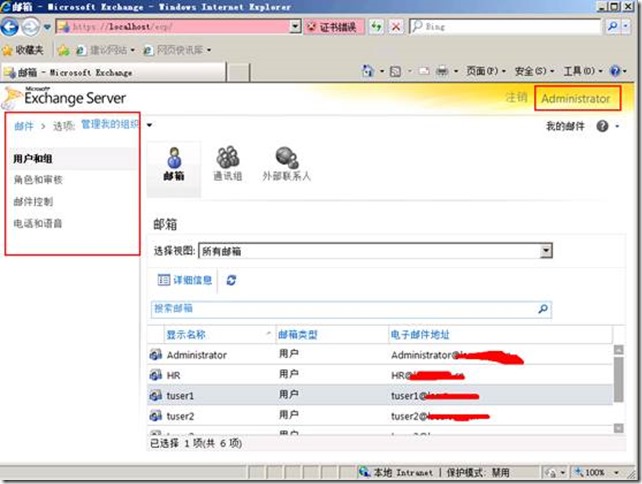642x484 pixels.
Task: Click the IE help question mark icon
Action: coord(615,71)
